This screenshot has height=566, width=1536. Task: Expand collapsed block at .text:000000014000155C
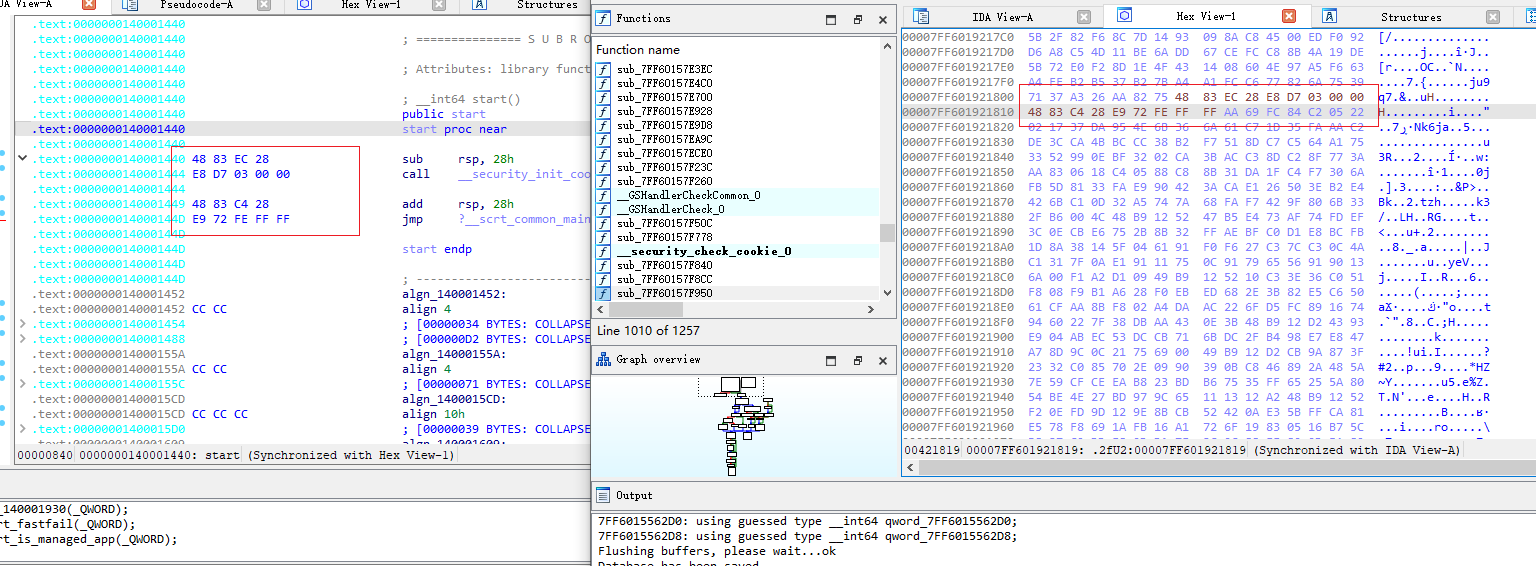coord(24,384)
